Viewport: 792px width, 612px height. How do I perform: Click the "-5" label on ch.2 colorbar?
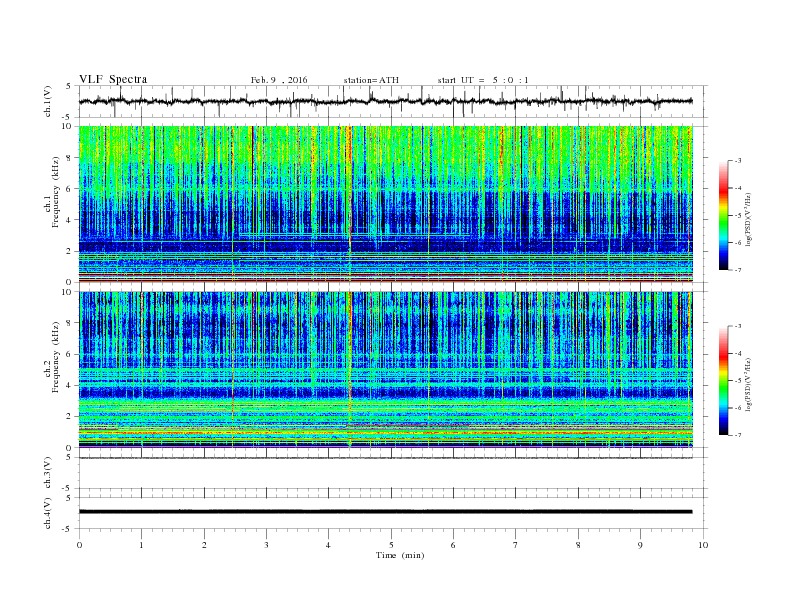pyautogui.click(x=738, y=381)
